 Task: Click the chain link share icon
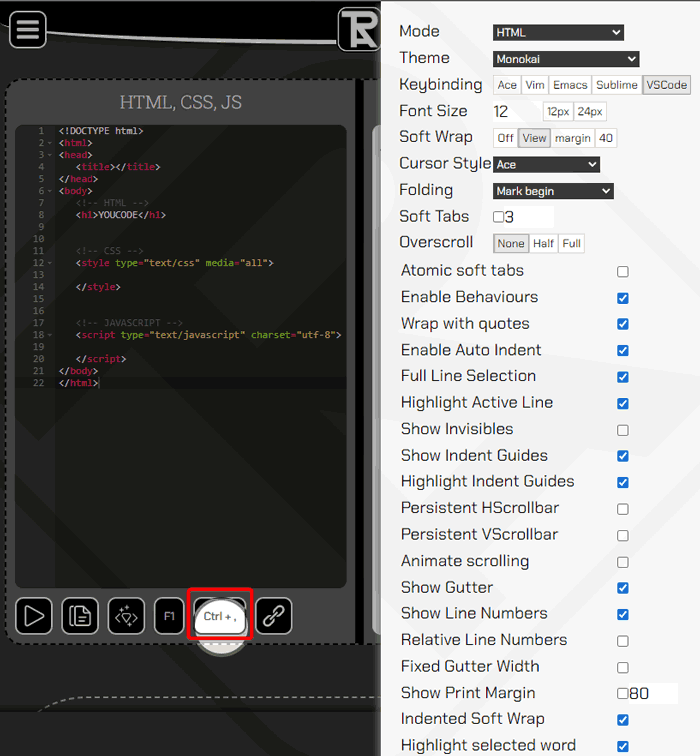[274, 616]
